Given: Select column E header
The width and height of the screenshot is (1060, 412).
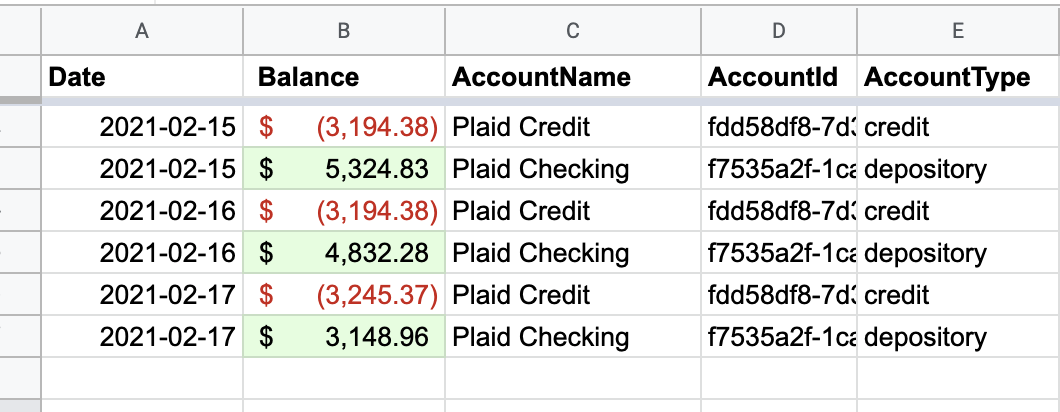Looking at the screenshot, I should (x=958, y=31).
